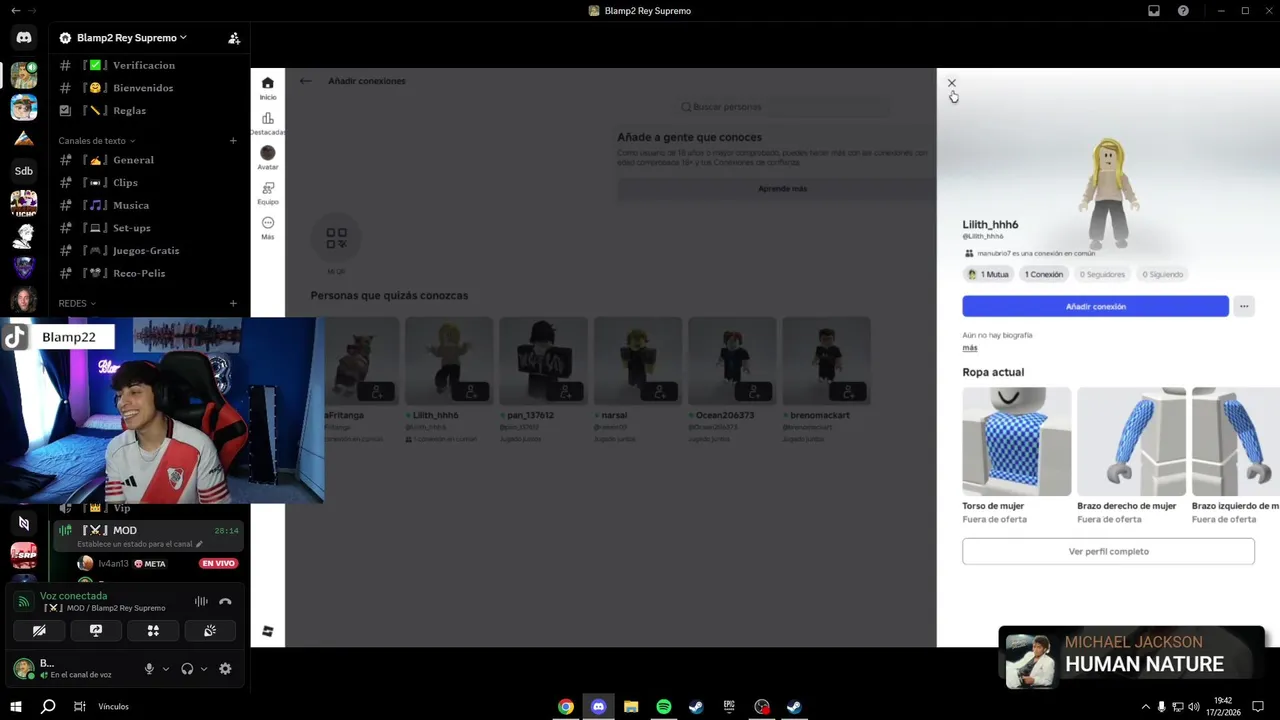Open the Sdb server icon

(x=24, y=171)
